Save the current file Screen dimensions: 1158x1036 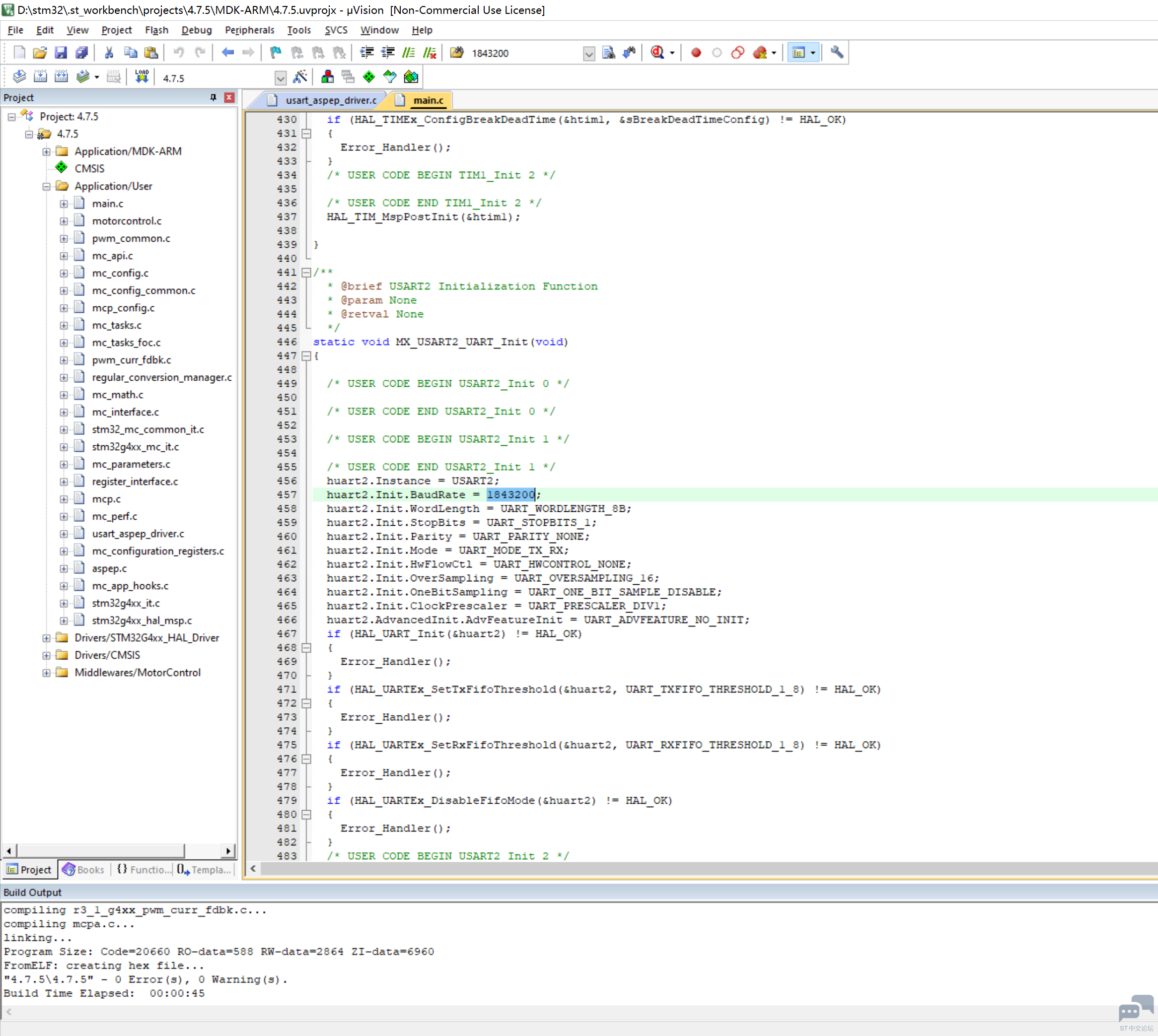pos(61,53)
